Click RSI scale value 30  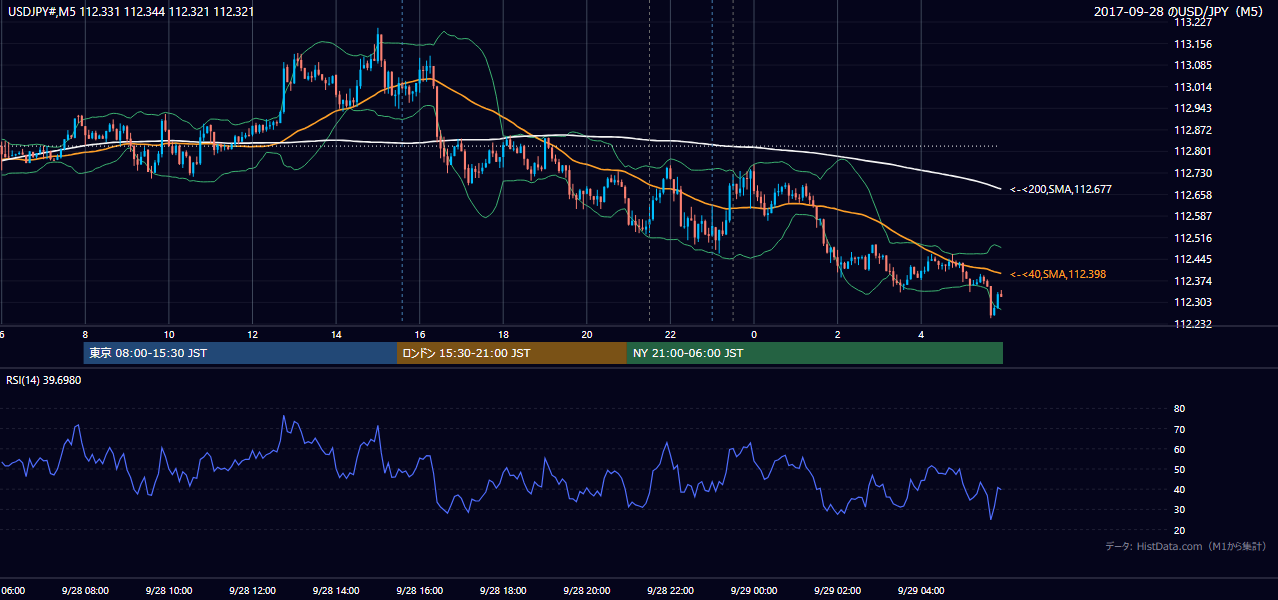point(1179,510)
